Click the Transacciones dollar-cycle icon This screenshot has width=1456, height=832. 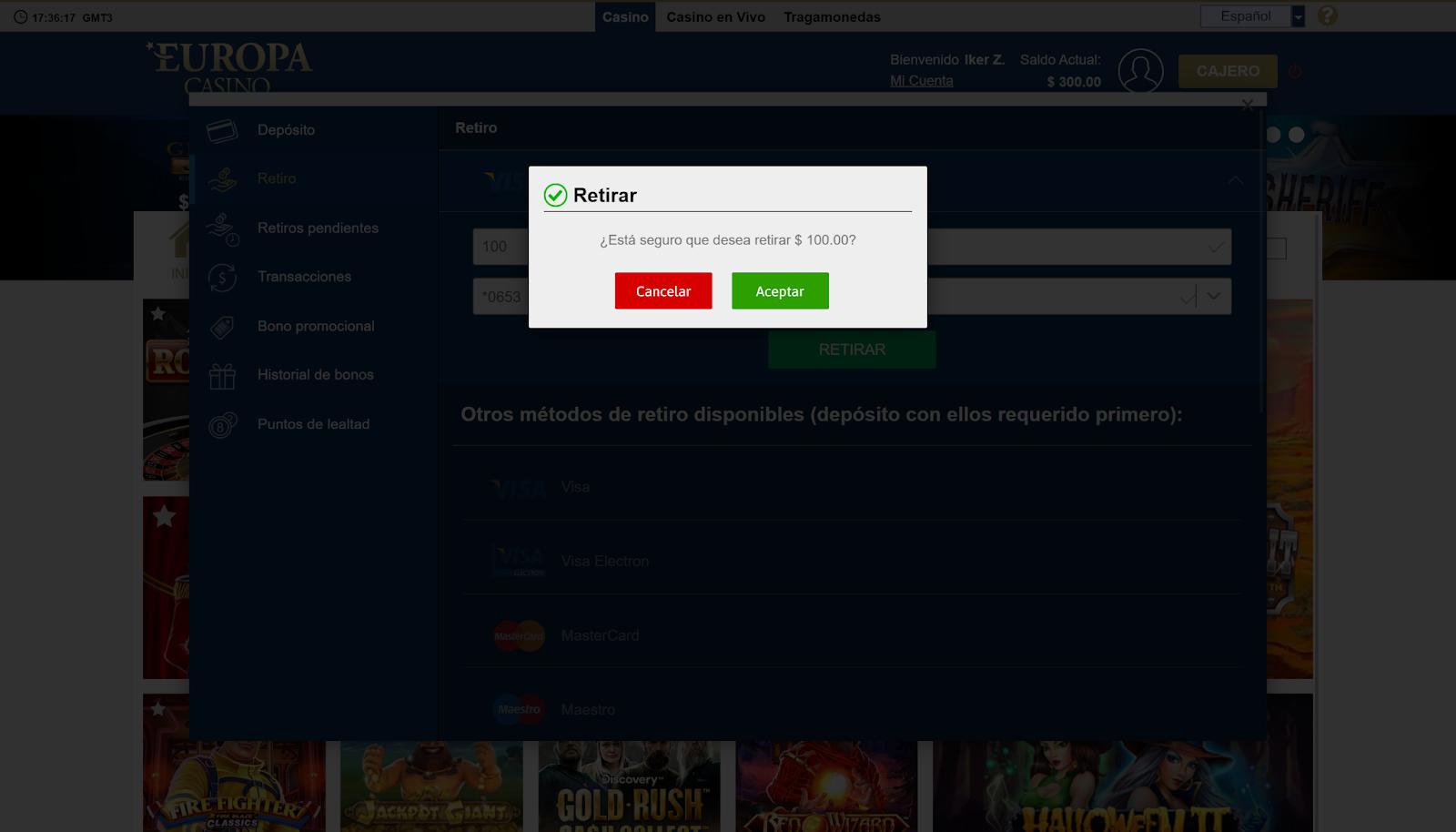222,278
